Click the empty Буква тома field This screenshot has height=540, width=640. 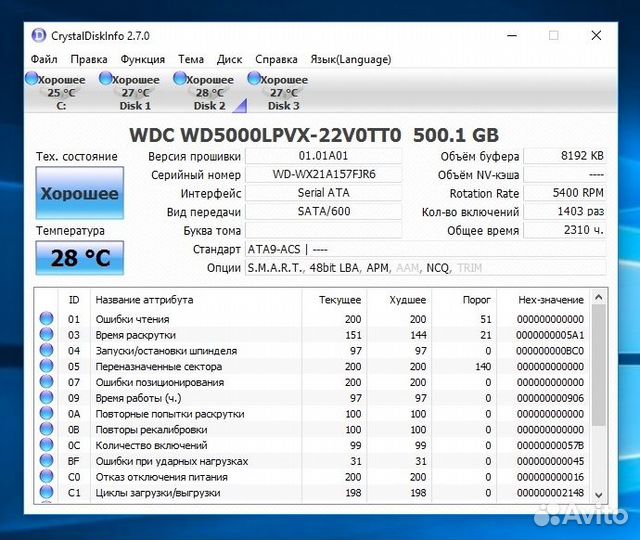[323, 230]
